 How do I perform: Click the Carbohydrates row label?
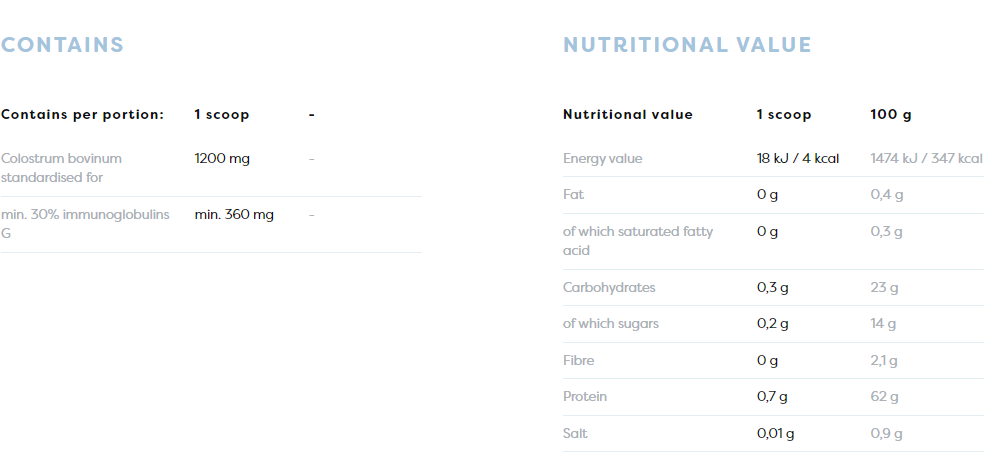tap(609, 288)
